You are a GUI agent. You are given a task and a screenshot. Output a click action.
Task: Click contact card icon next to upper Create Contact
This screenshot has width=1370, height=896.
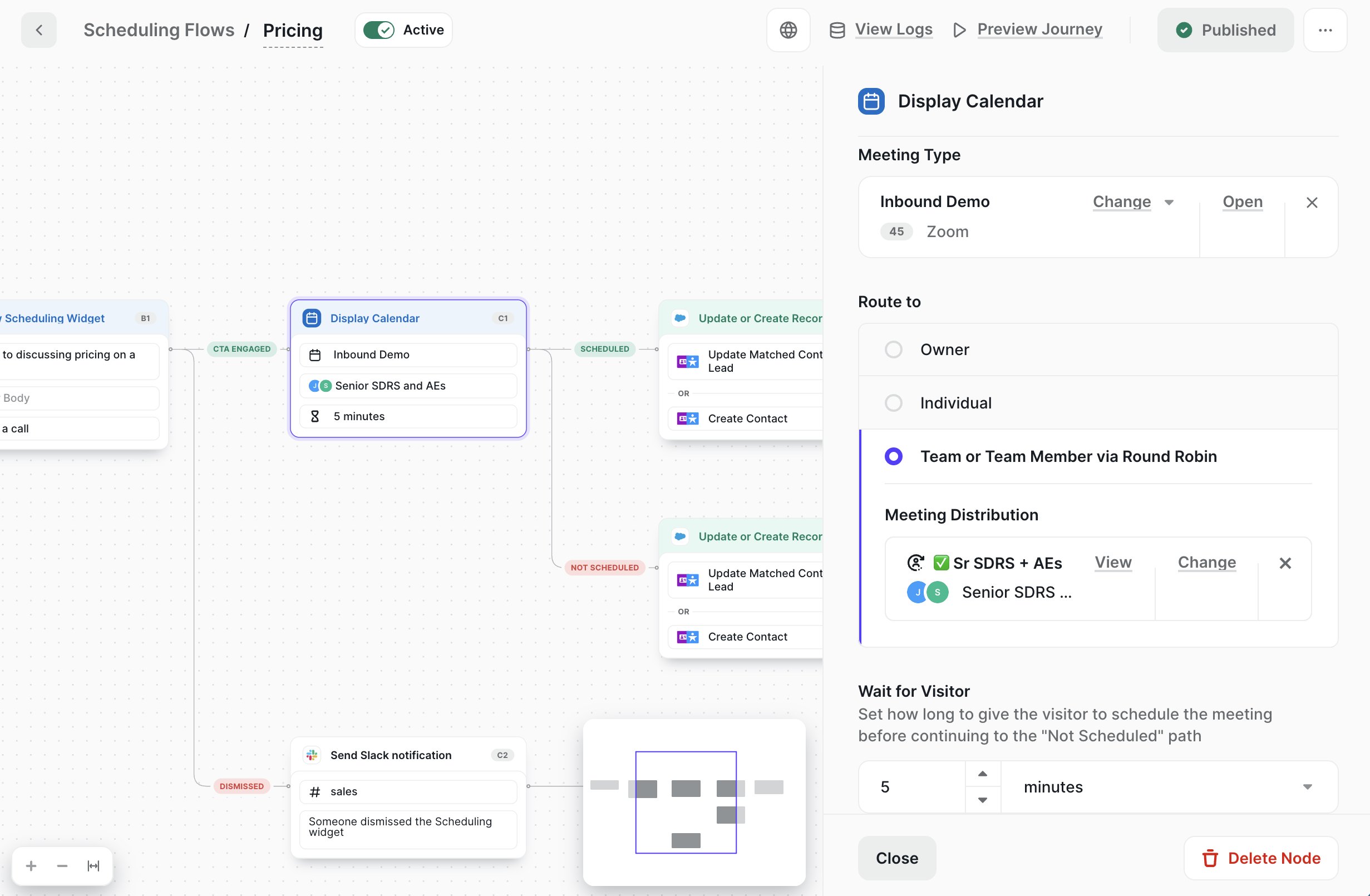(x=688, y=419)
